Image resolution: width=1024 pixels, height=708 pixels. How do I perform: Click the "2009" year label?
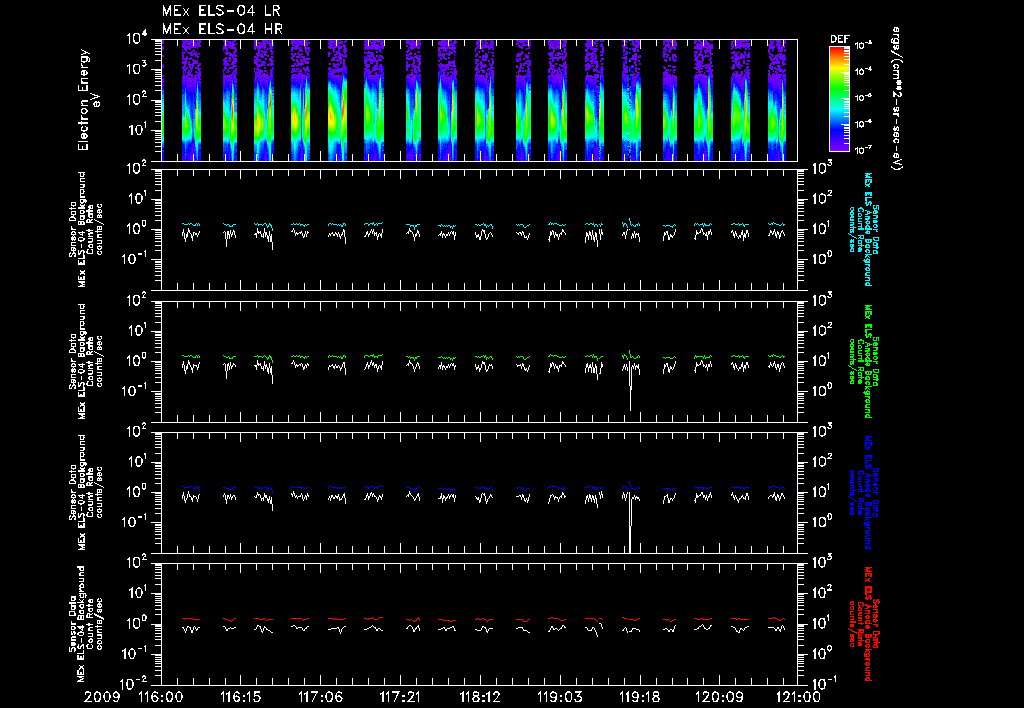(102, 698)
